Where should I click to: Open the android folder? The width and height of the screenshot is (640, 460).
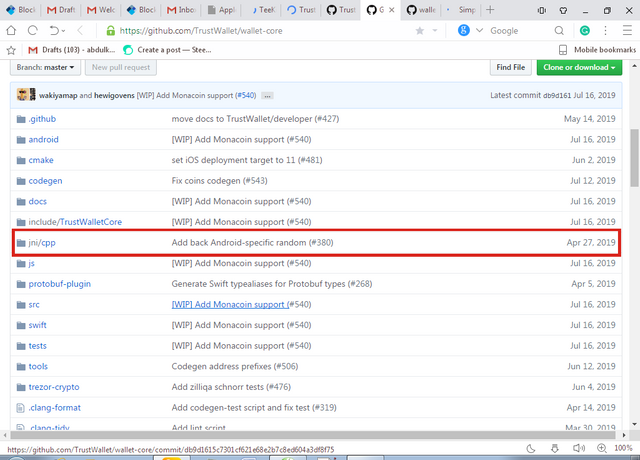point(43,140)
